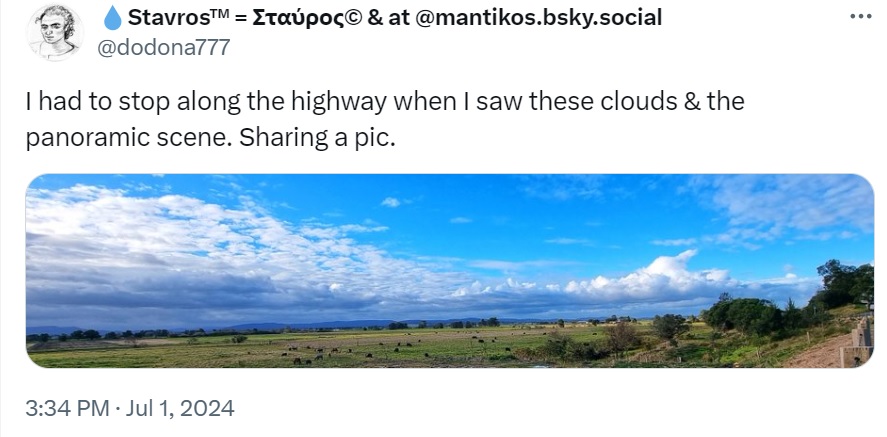Click the sketched profile avatar picture
Image resolution: width=887 pixels, height=437 pixels.
54,32
